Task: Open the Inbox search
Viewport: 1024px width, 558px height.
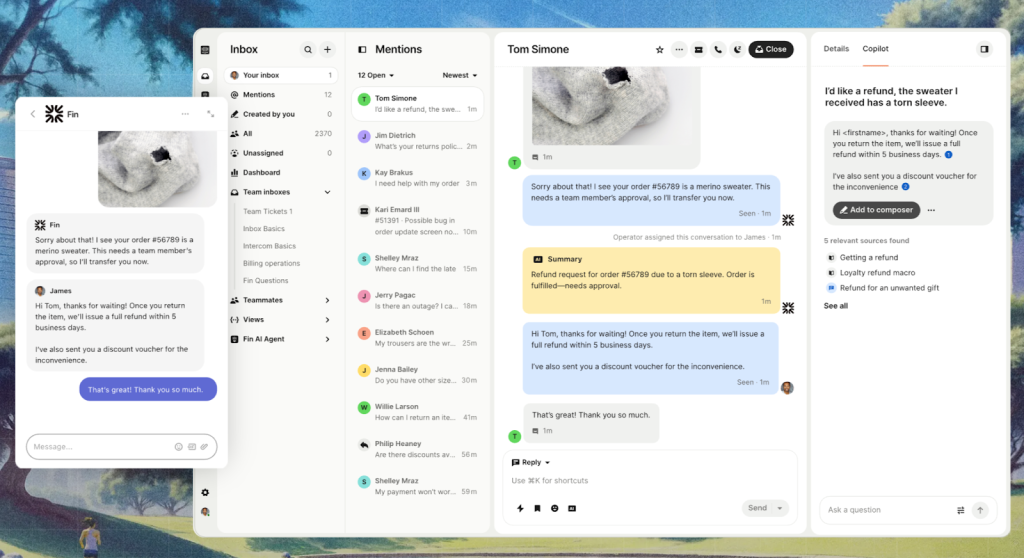Action: click(x=308, y=50)
